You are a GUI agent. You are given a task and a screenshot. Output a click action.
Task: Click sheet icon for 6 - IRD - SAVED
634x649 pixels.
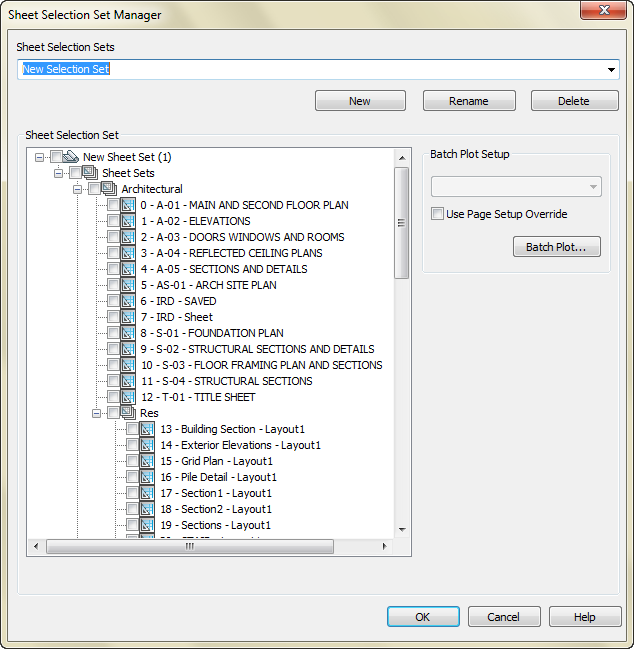(128, 301)
